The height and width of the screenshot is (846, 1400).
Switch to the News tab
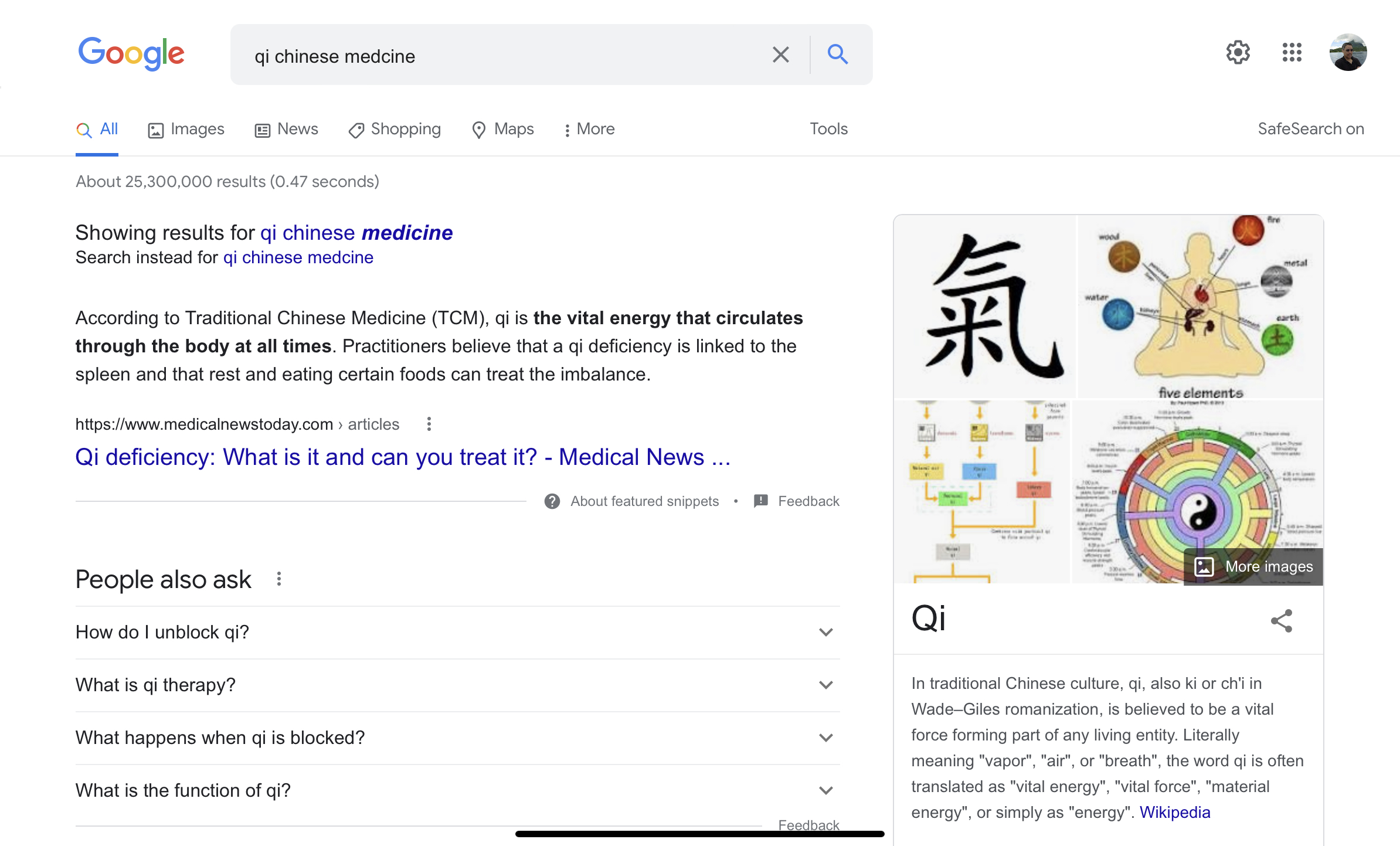click(x=287, y=129)
